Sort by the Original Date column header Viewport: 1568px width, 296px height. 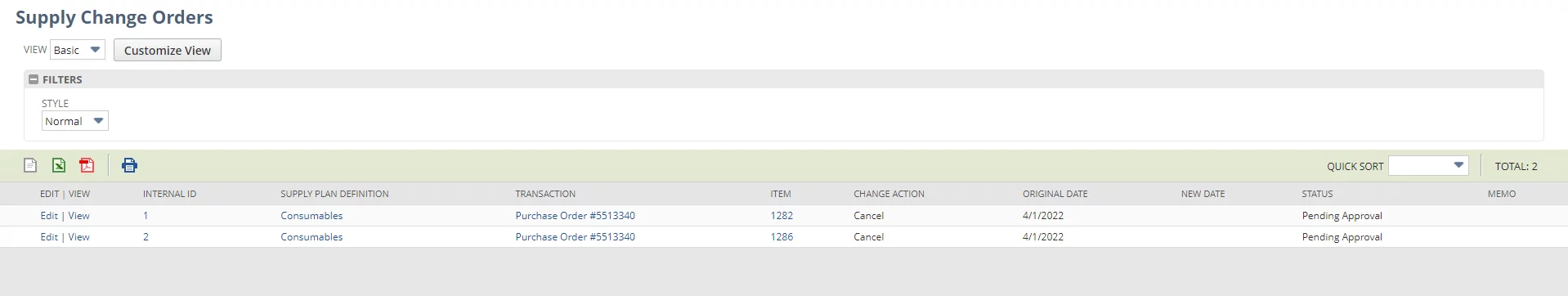[x=1055, y=194]
